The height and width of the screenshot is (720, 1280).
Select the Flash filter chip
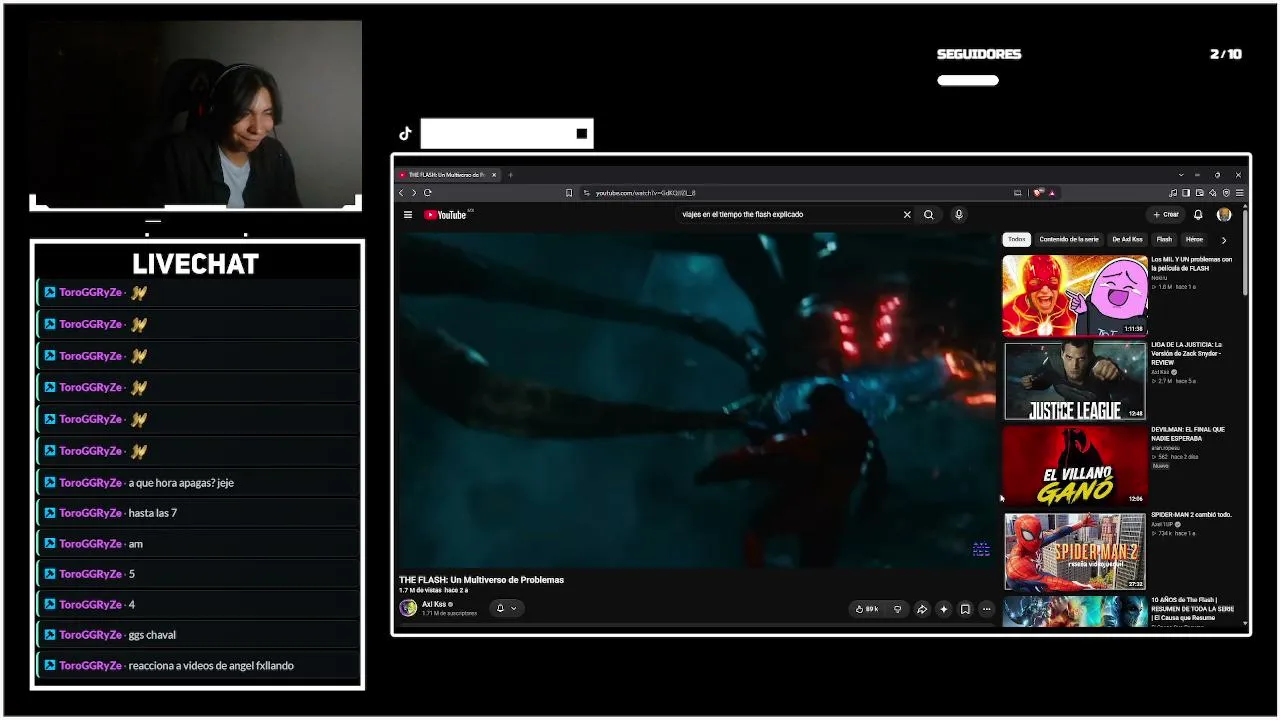click(1164, 240)
